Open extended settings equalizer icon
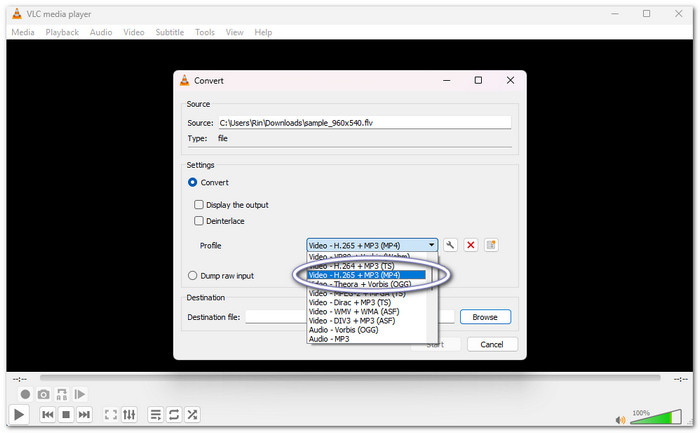700x433 pixels. (129, 415)
